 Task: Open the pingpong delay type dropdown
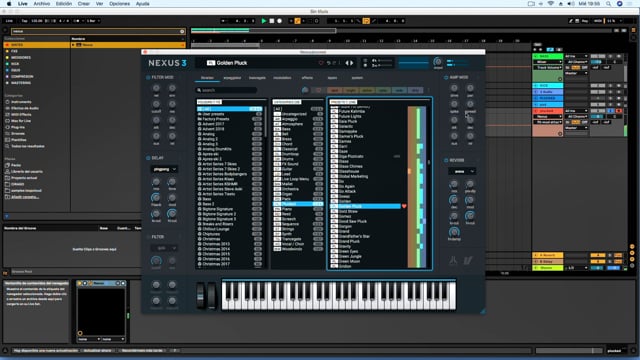tap(164, 169)
